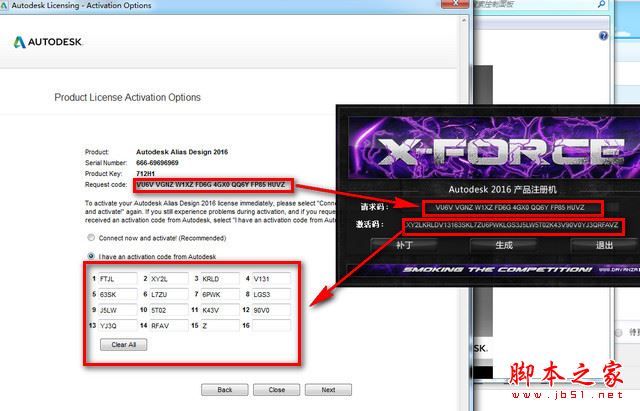Click activation field 6 containing L7ZU
This screenshot has width=640, height=411.
(x=169, y=294)
